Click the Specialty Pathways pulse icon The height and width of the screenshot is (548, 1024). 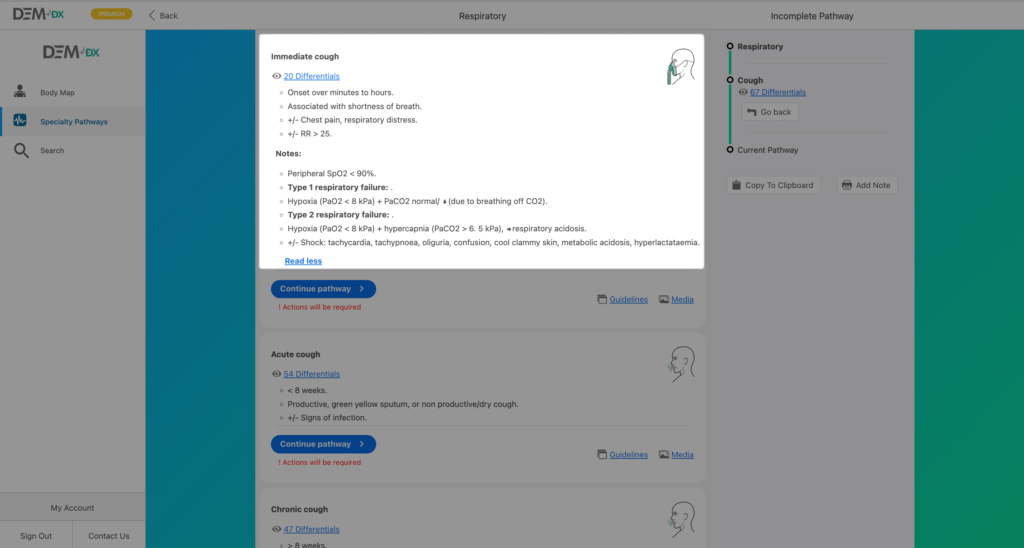(20, 121)
